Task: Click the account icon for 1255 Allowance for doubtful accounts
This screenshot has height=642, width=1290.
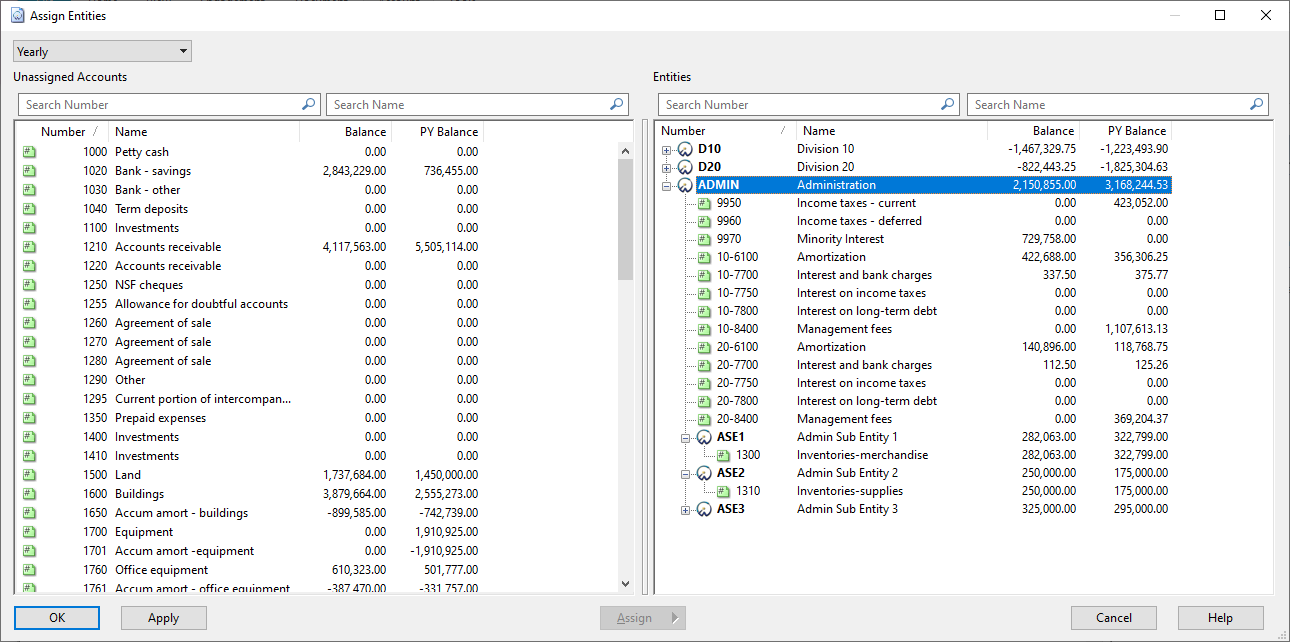Action: click(30, 304)
